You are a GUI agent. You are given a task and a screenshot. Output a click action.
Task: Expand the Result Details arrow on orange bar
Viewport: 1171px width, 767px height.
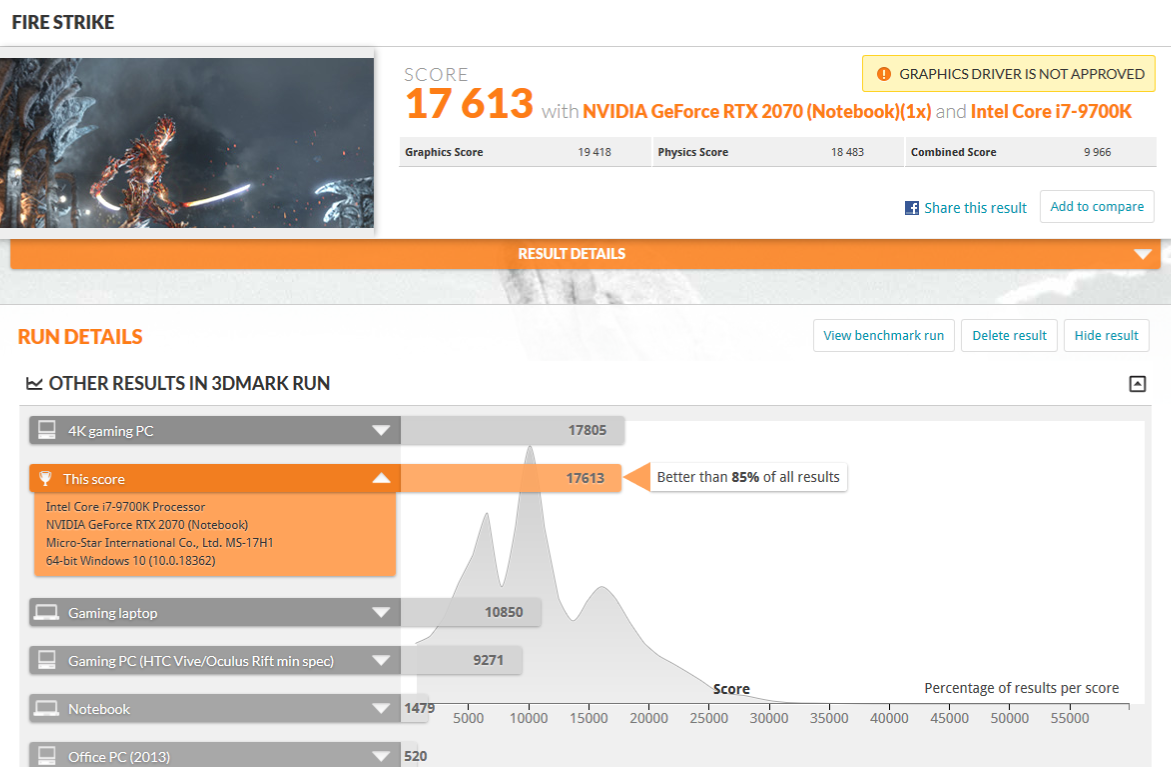click(x=1142, y=254)
